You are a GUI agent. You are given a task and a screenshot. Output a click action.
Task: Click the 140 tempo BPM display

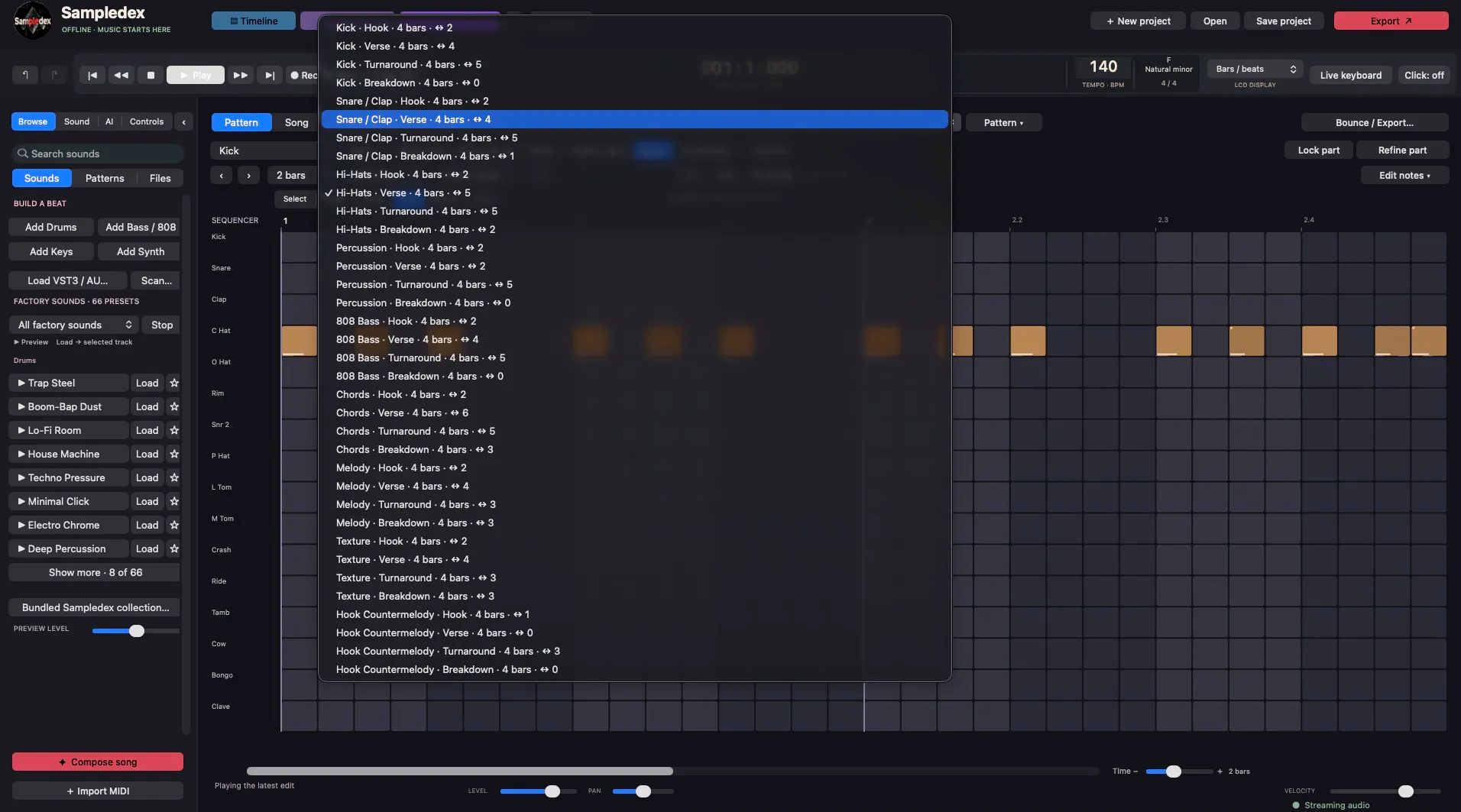coord(1103,66)
